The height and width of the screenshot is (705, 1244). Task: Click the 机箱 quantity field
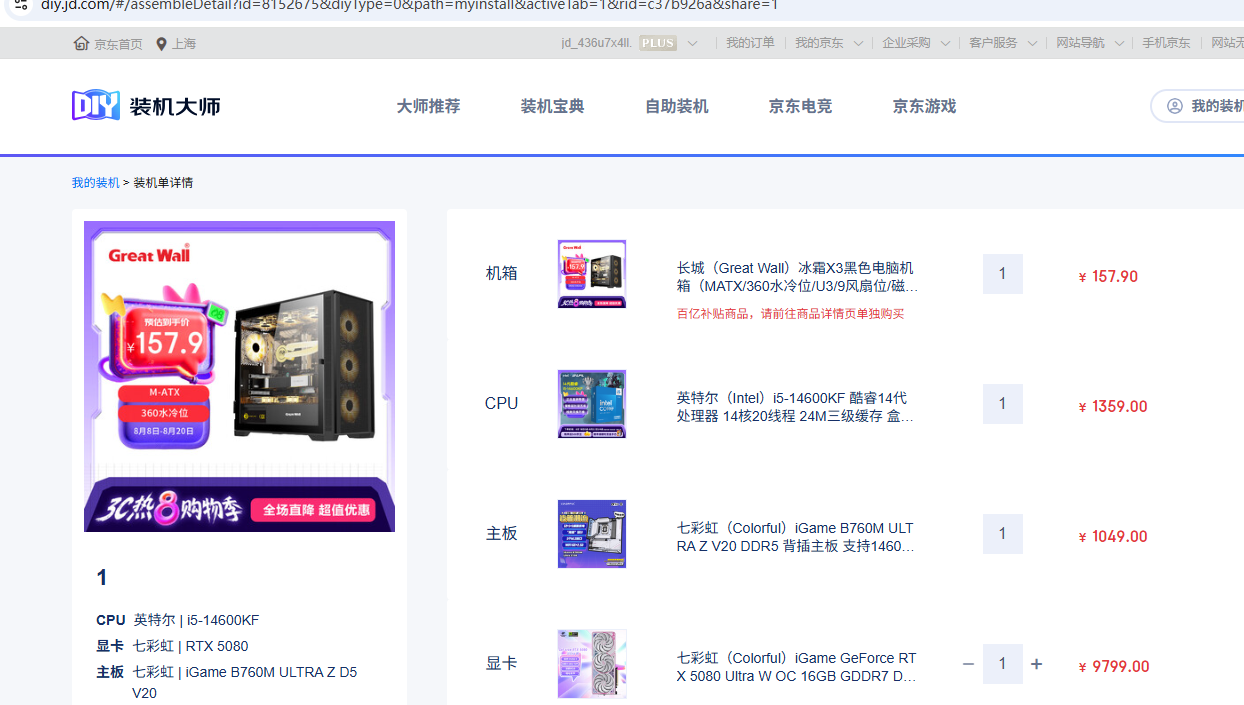point(1003,274)
